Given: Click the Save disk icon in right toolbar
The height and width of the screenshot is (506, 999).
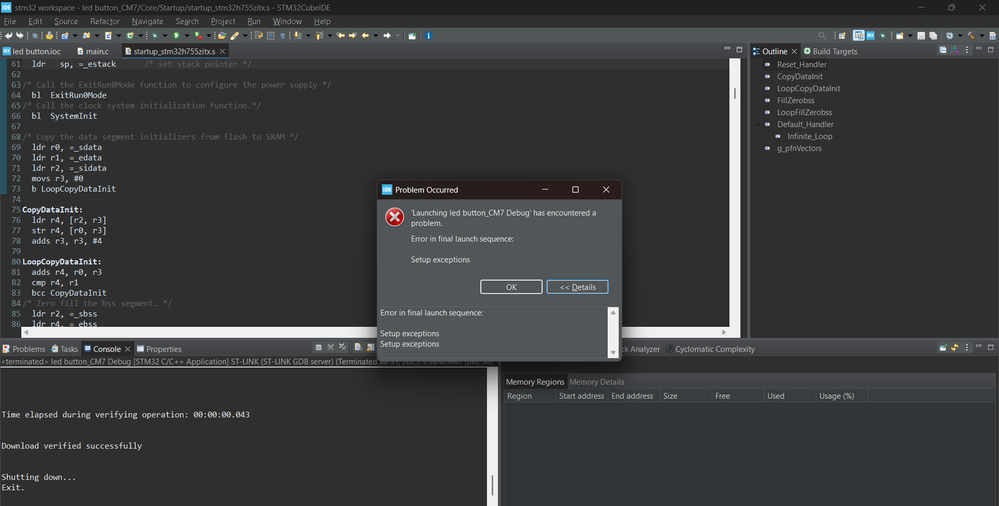Looking at the screenshot, I should coord(921,36).
